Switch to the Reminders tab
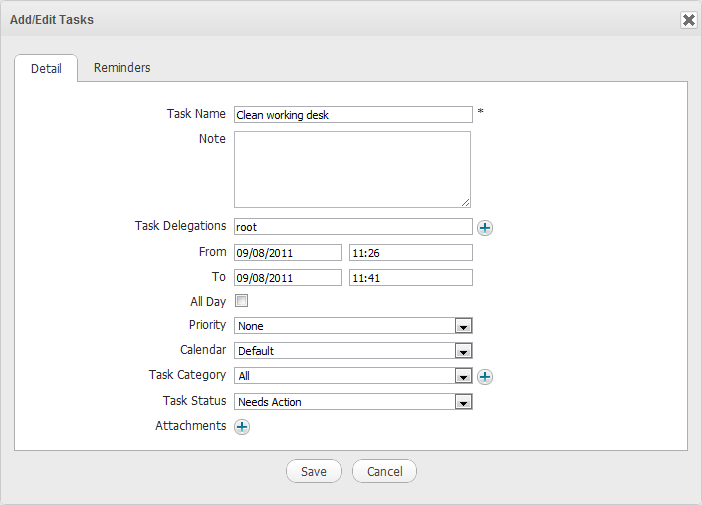 [x=122, y=68]
